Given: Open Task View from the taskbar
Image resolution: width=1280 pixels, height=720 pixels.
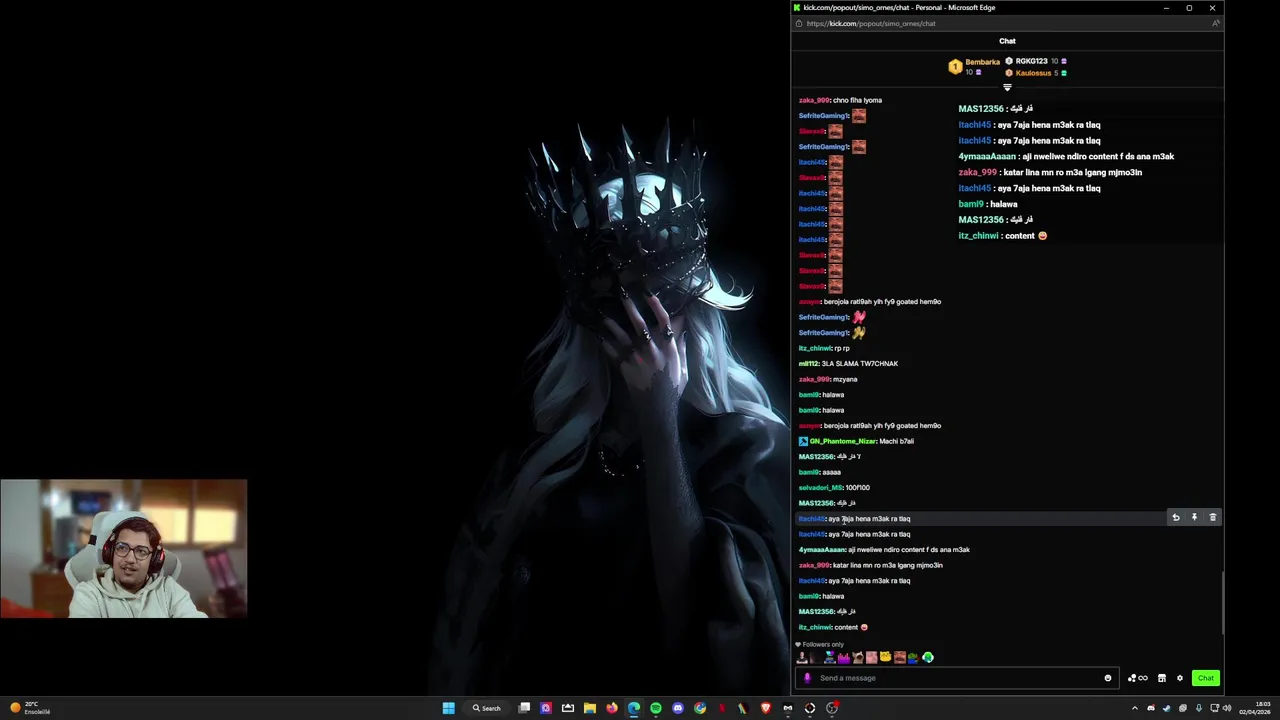Looking at the screenshot, I should click(524, 708).
